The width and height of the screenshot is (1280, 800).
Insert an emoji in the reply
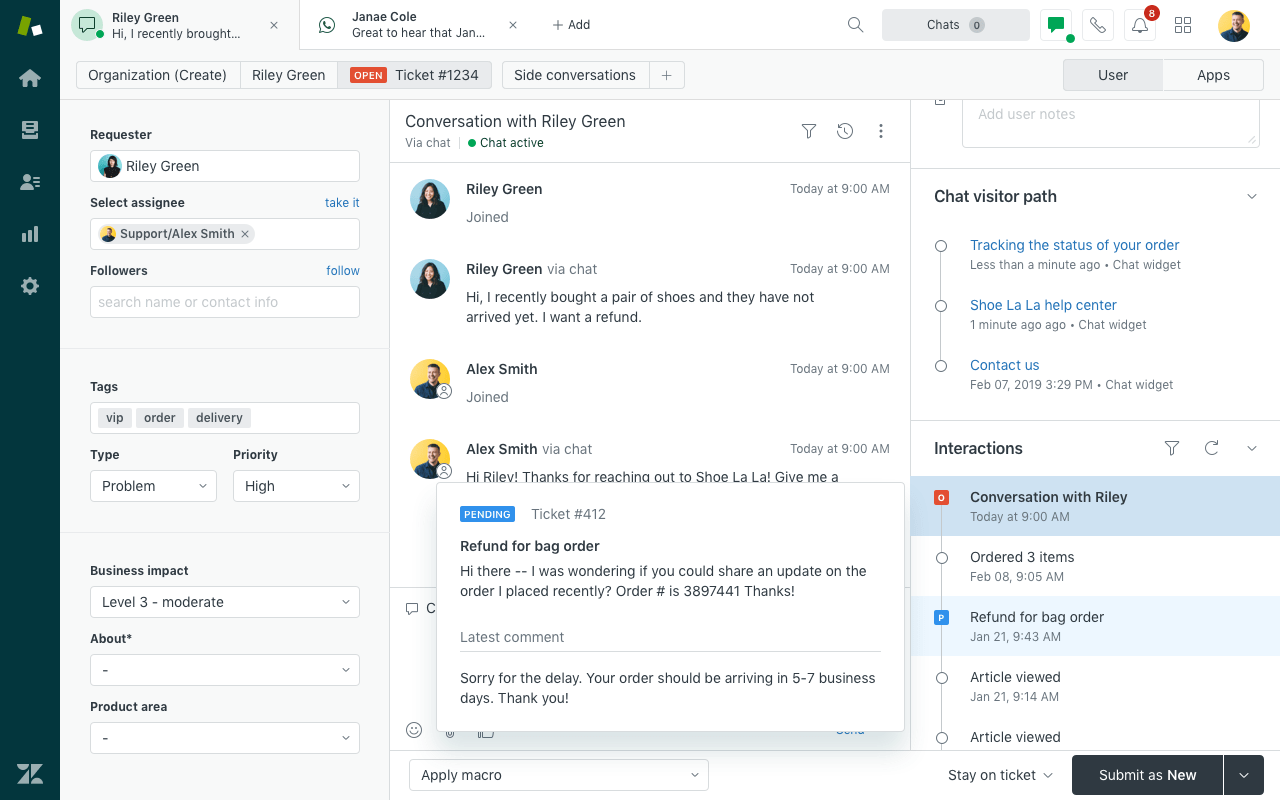[414, 730]
